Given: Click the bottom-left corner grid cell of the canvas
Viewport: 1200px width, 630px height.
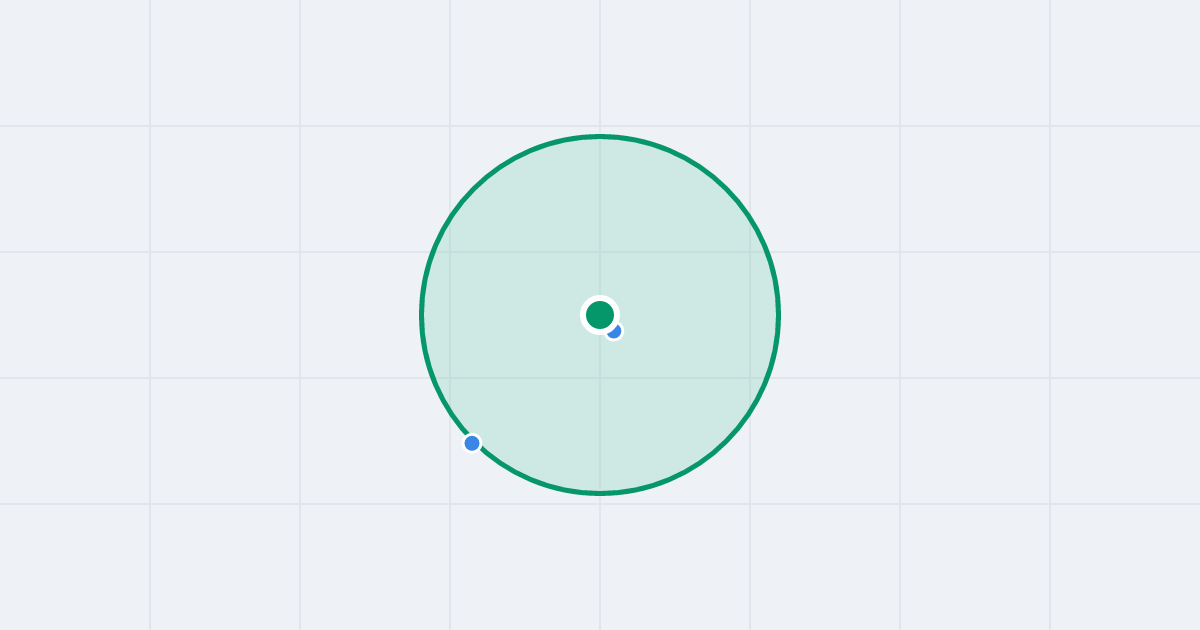Looking at the screenshot, I should coord(75,567).
